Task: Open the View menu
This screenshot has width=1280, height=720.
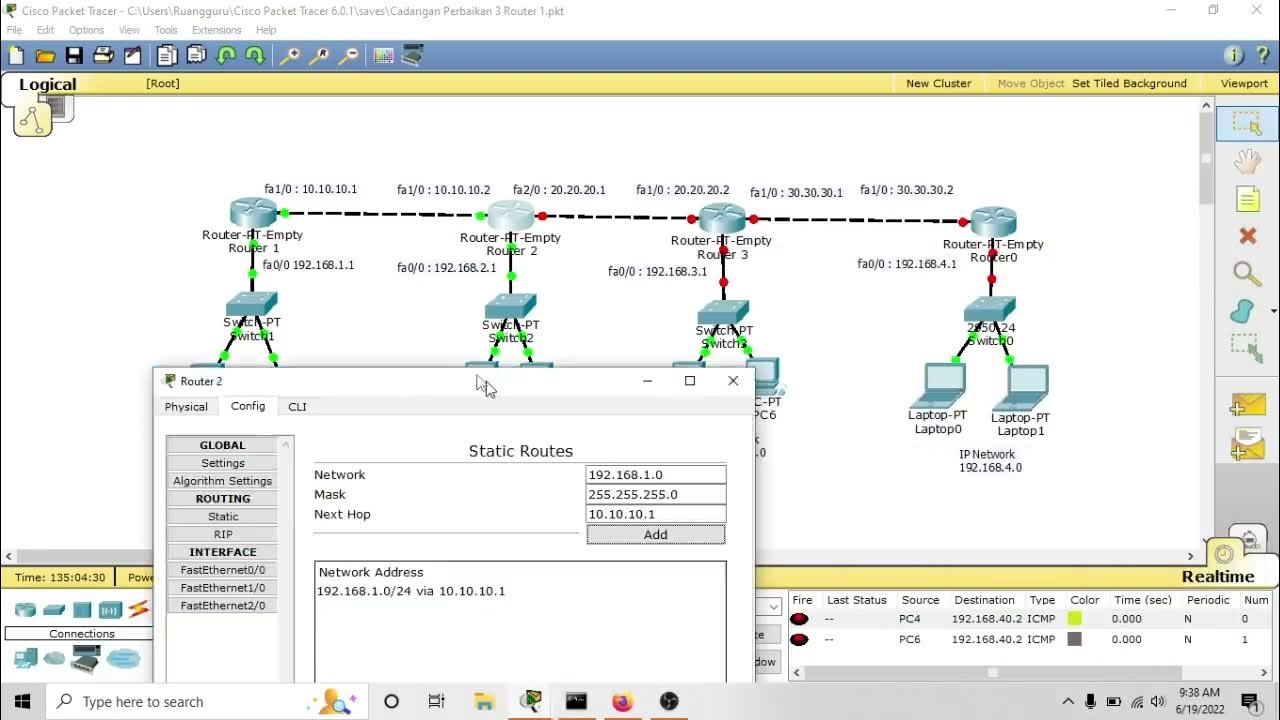Action: point(129,30)
